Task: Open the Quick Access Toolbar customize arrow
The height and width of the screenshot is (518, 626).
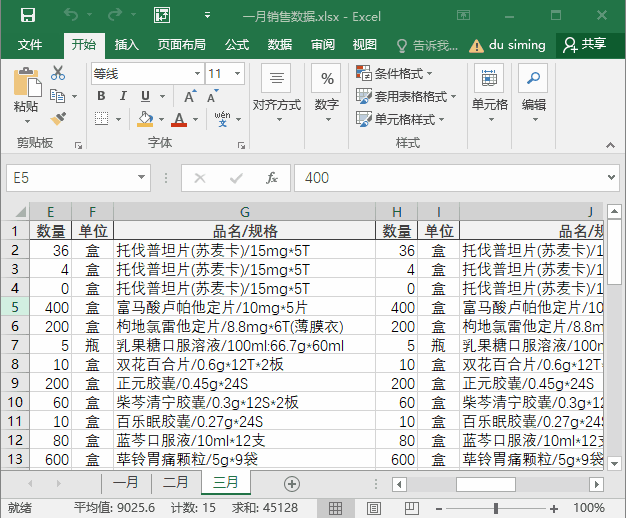Action: click(207, 16)
